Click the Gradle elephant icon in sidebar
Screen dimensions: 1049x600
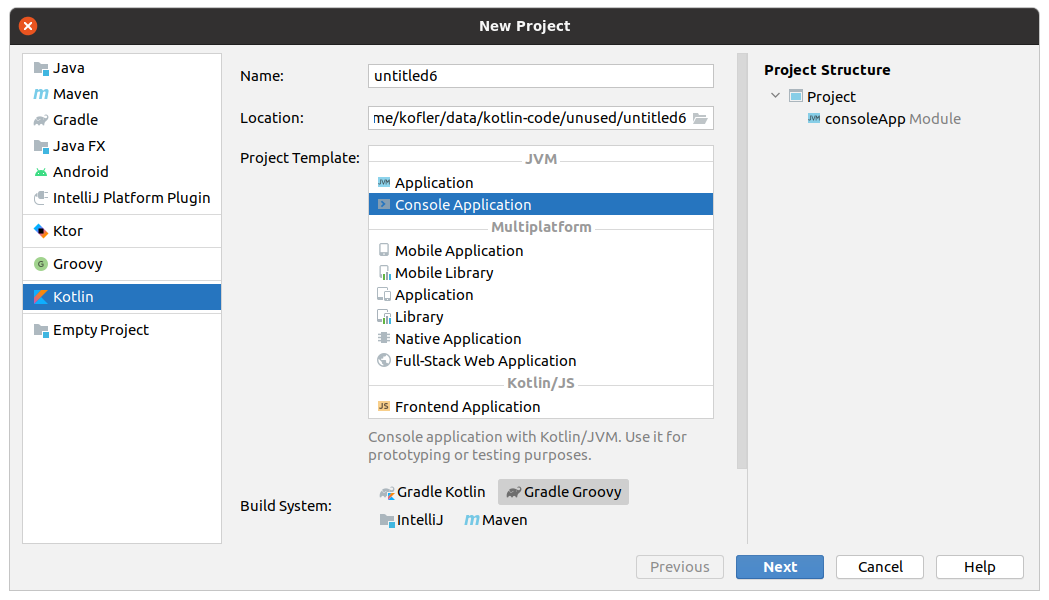pyautogui.click(x=41, y=120)
